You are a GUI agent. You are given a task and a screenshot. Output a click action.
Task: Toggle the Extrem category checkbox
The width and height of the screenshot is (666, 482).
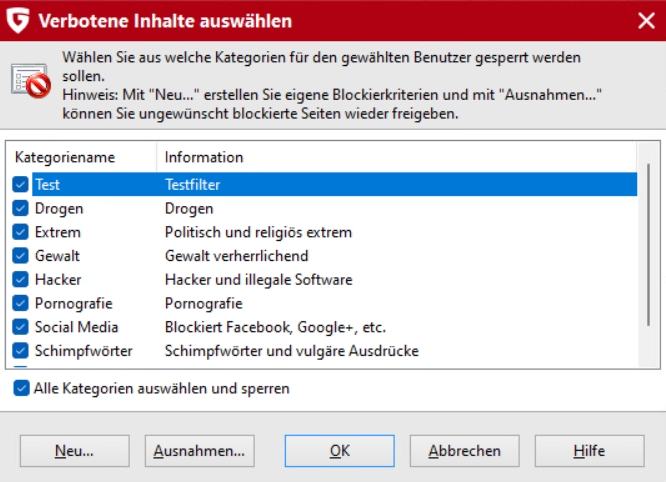point(20,232)
